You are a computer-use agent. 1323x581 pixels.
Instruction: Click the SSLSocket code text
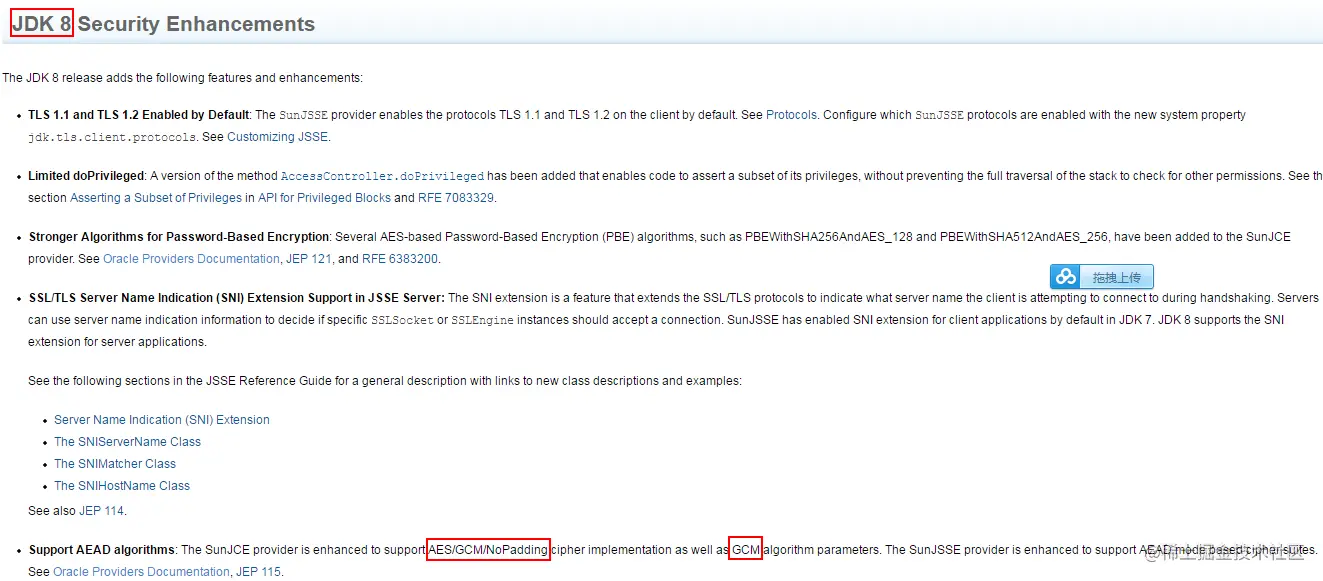pos(402,320)
